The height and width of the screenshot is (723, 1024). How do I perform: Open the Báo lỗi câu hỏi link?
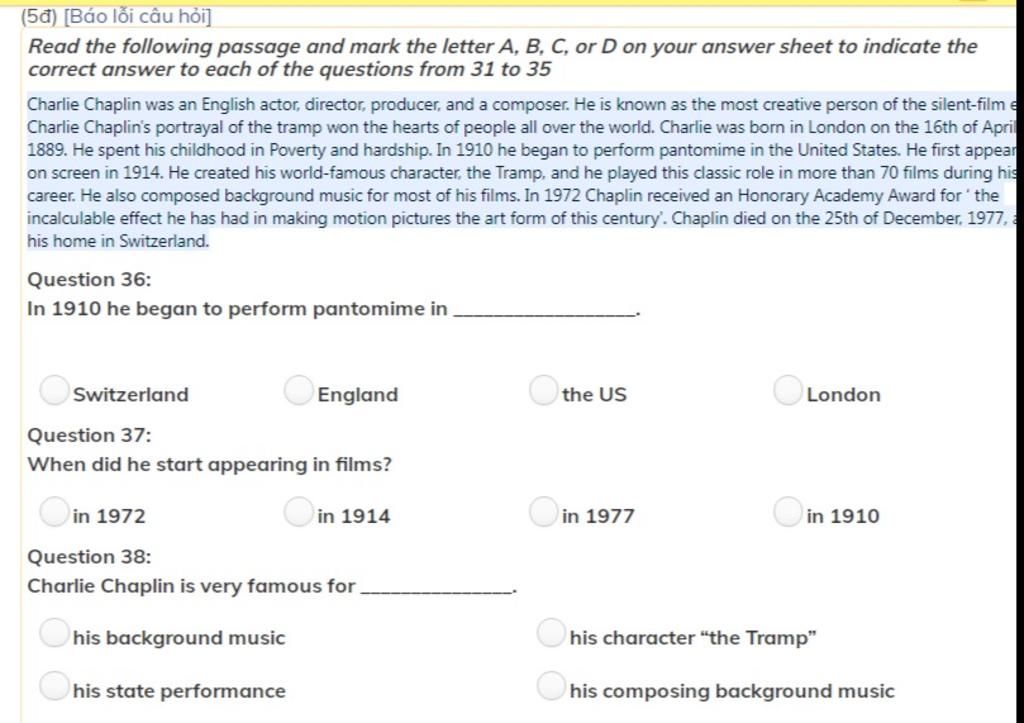(x=138, y=16)
